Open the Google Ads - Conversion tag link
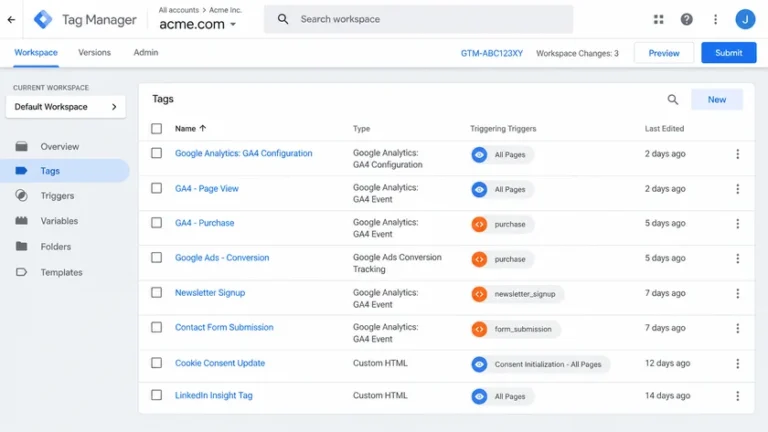This screenshot has height=432, width=768. (222, 258)
